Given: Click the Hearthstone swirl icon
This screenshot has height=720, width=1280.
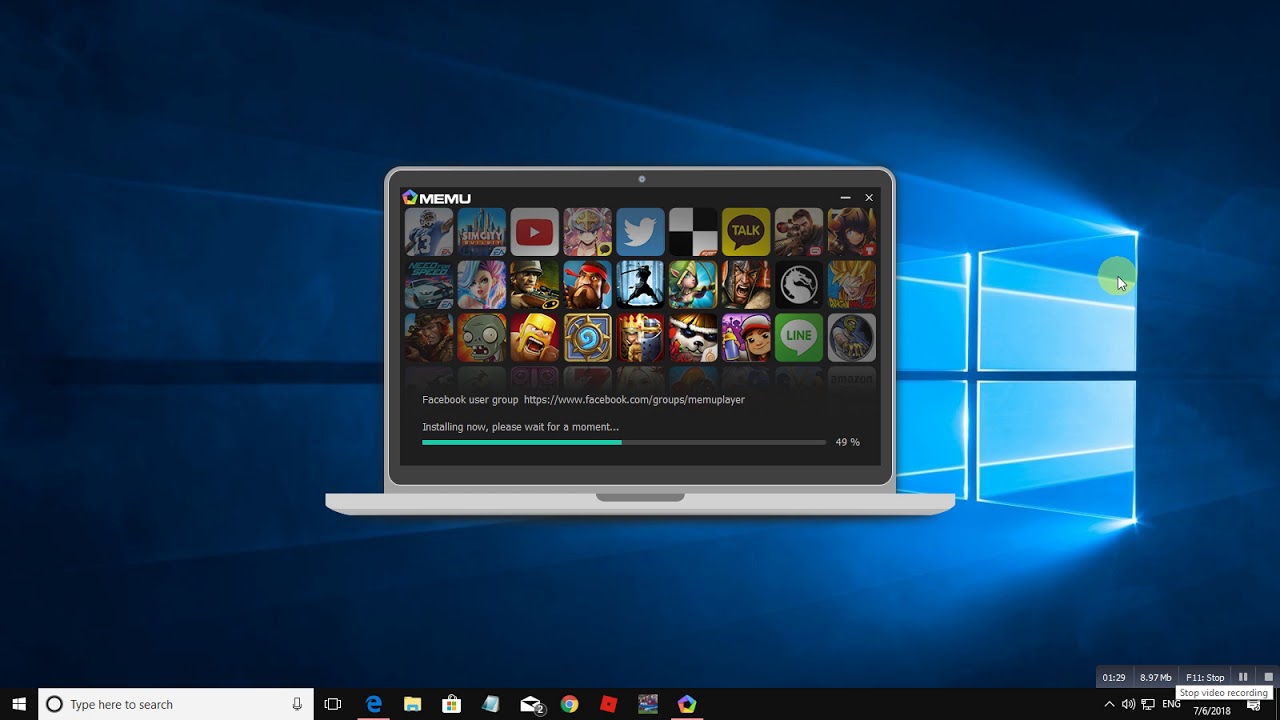Looking at the screenshot, I should click(x=588, y=338).
